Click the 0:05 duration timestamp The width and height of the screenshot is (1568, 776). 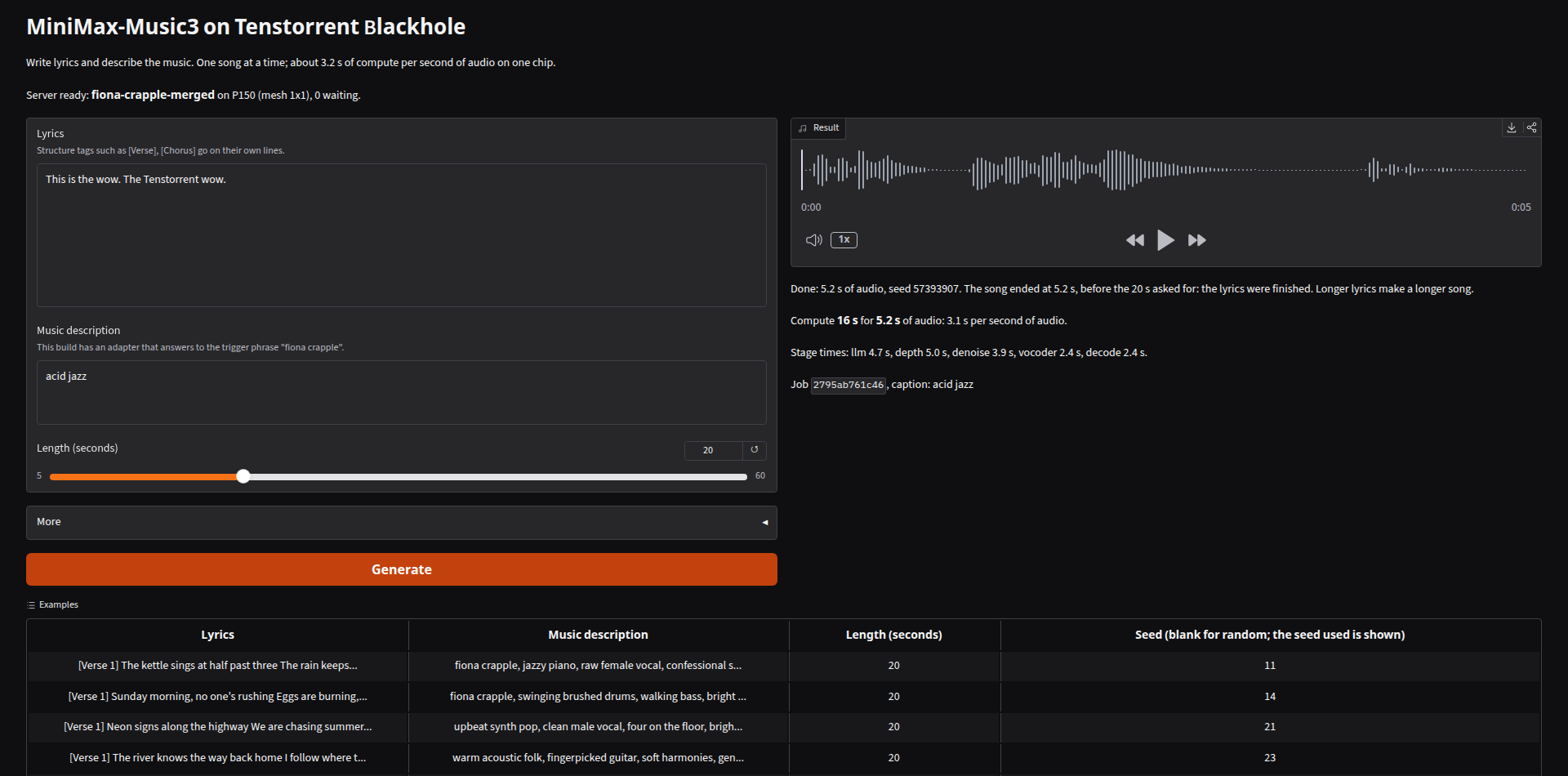[1521, 207]
